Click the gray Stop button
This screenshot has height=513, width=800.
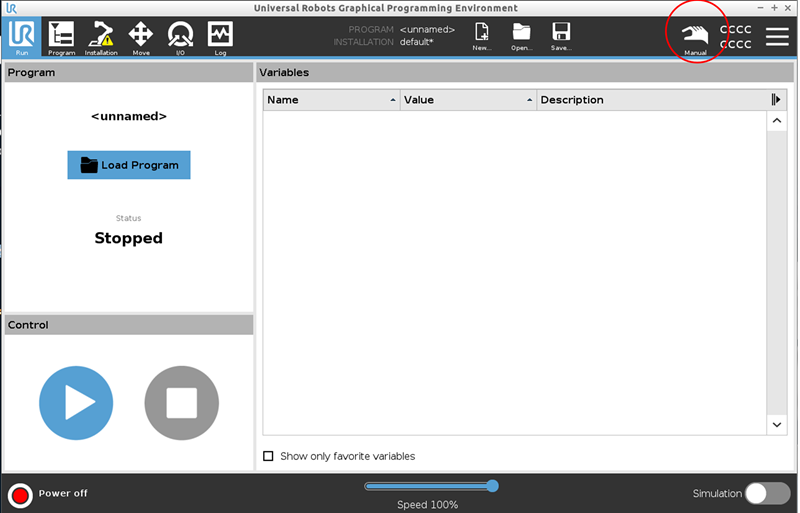point(182,403)
